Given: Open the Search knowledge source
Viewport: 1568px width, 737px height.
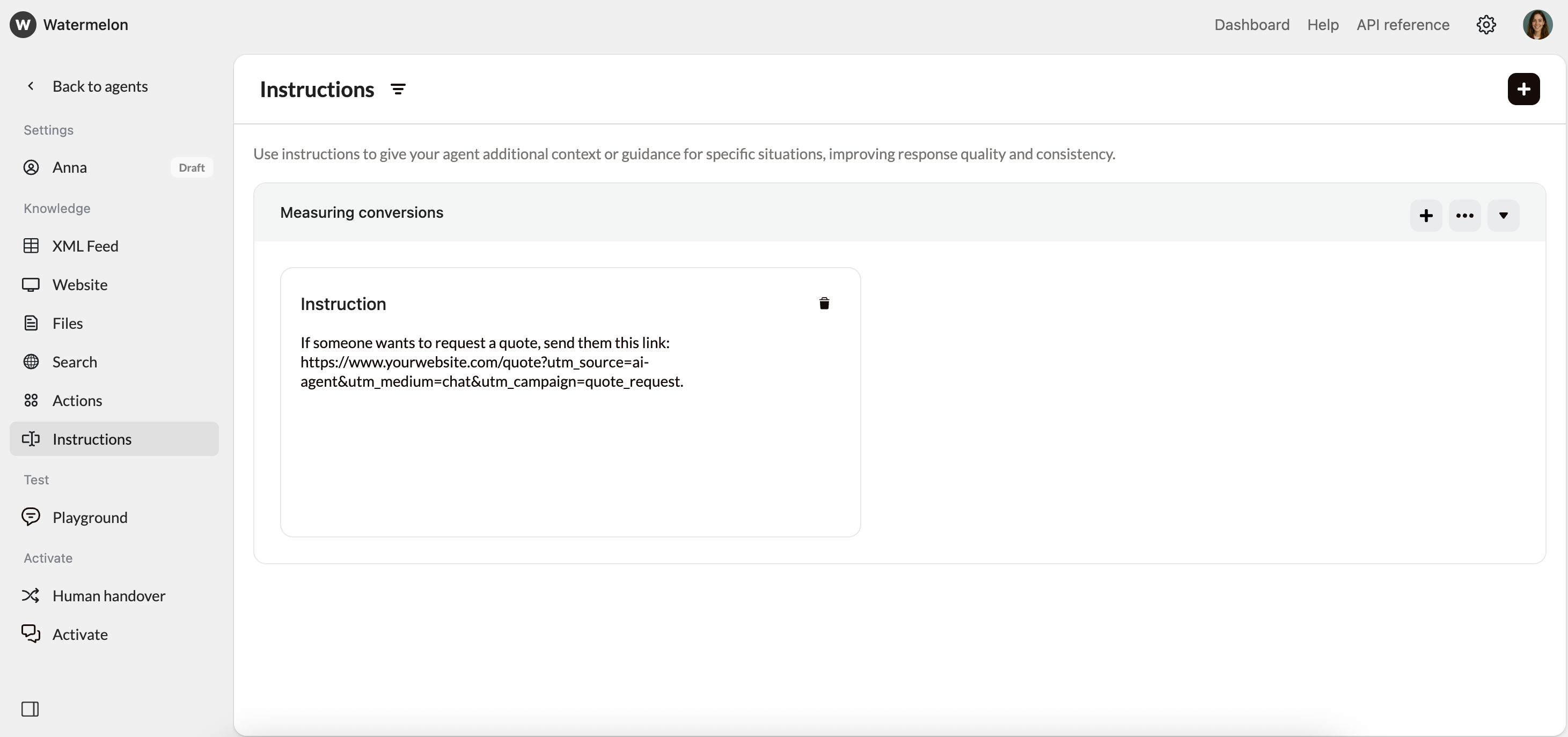Looking at the screenshot, I should coord(74,362).
